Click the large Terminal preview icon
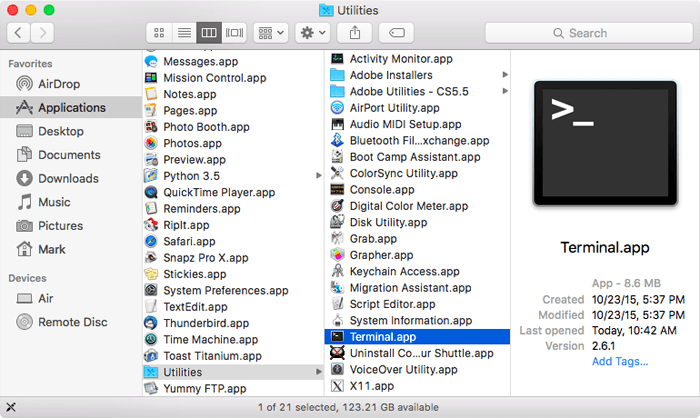Viewport: 700px width, 418px height. coord(605,143)
